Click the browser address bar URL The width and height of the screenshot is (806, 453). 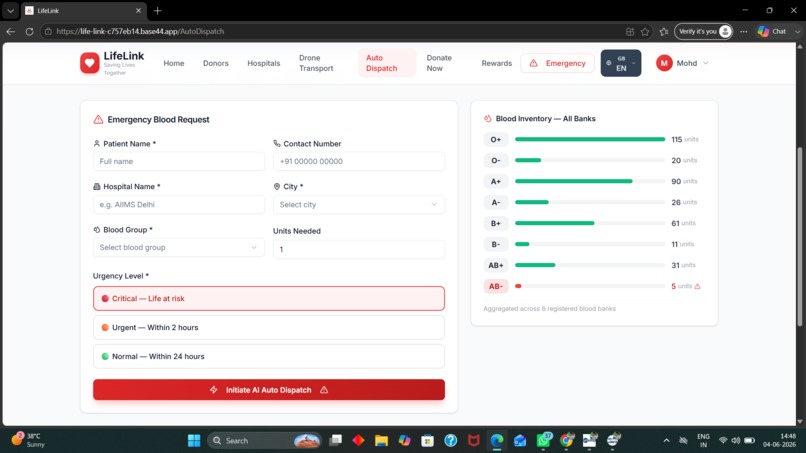point(140,31)
